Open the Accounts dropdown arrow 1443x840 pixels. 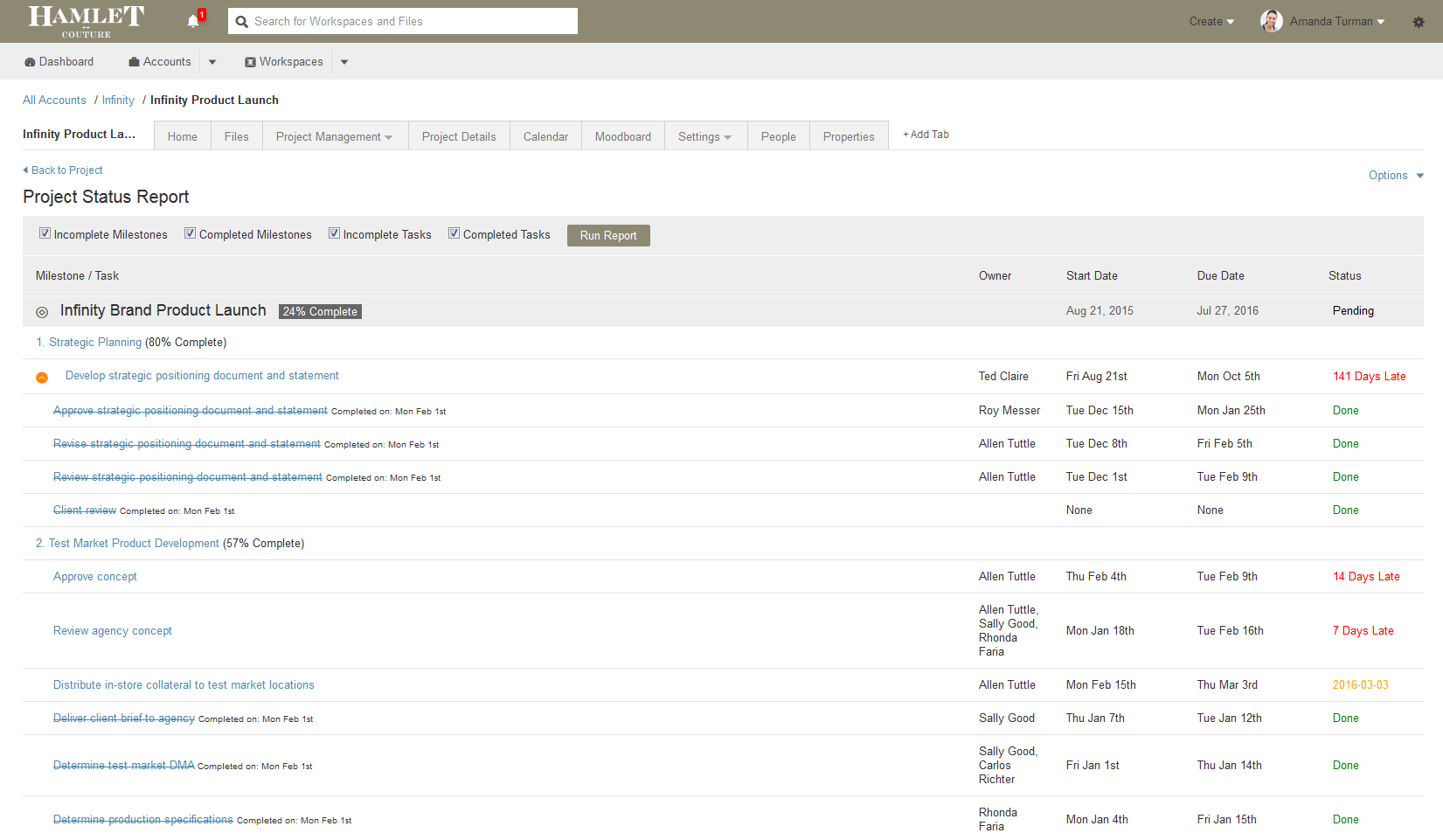tap(212, 62)
